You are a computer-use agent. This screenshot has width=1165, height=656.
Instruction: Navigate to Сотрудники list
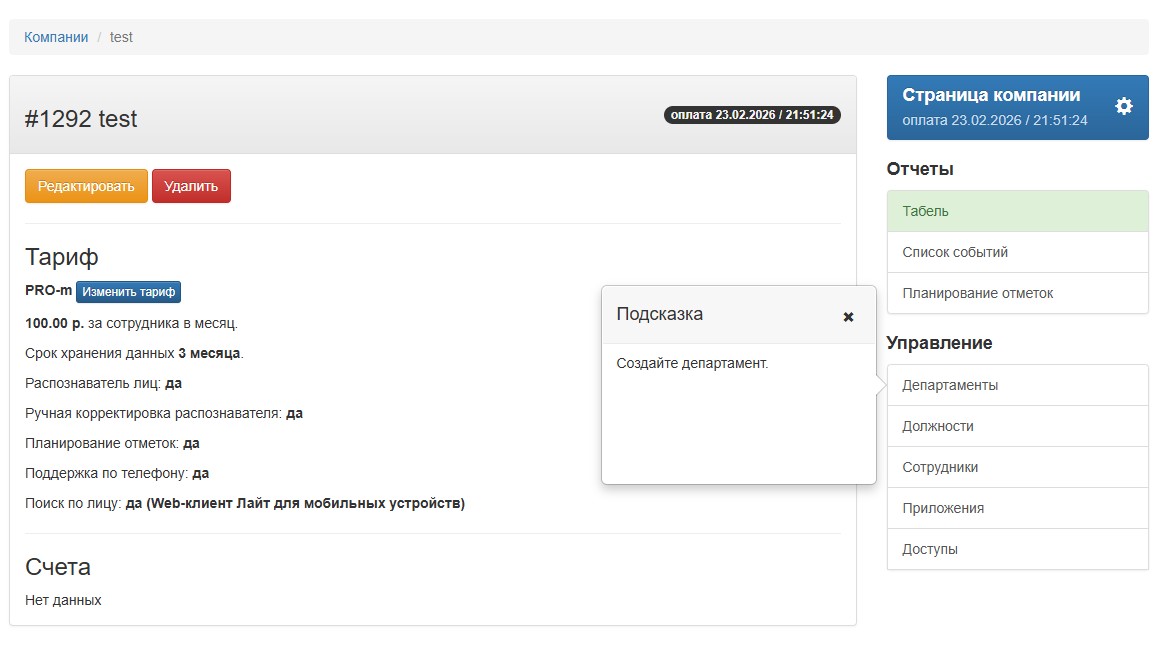1017,467
